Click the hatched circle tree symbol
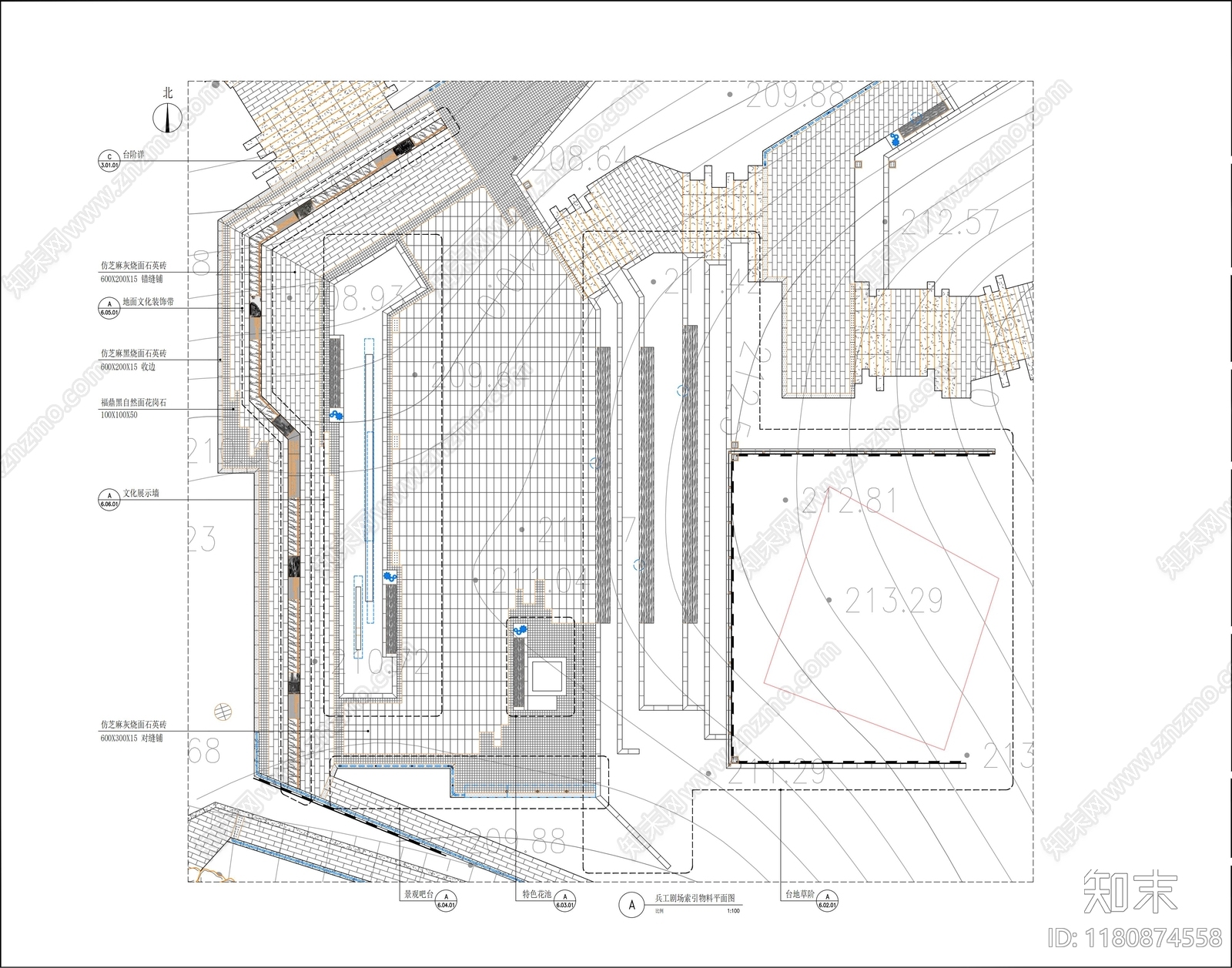 tap(222, 711)
